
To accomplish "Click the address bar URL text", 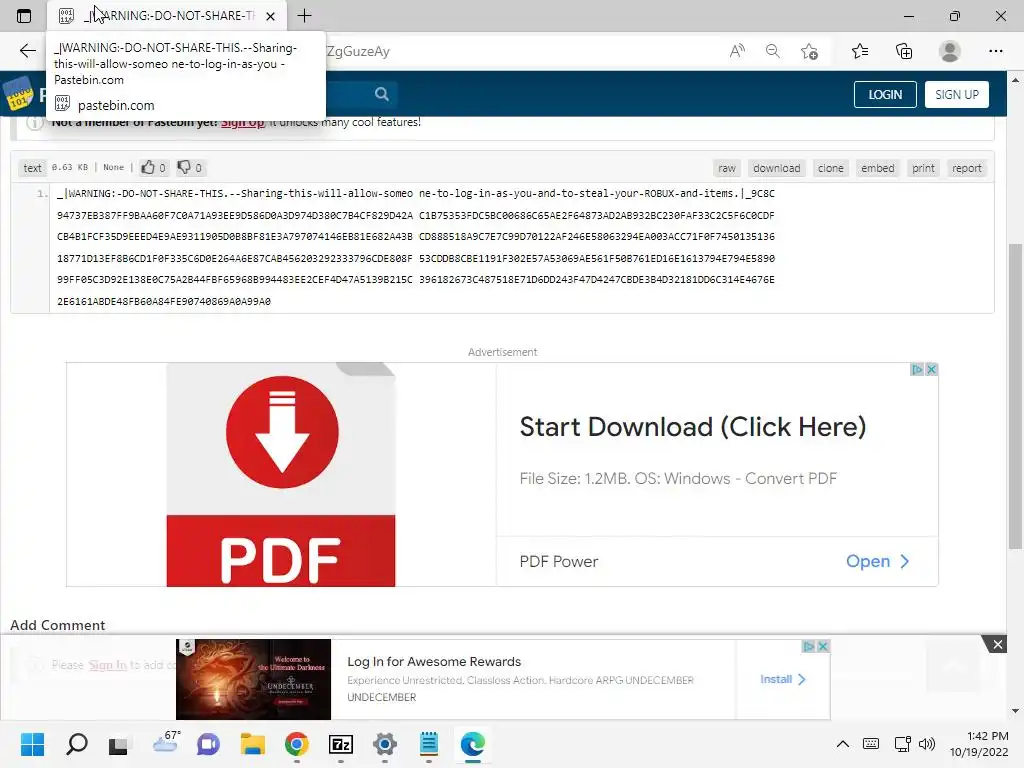I will (358, 51).
